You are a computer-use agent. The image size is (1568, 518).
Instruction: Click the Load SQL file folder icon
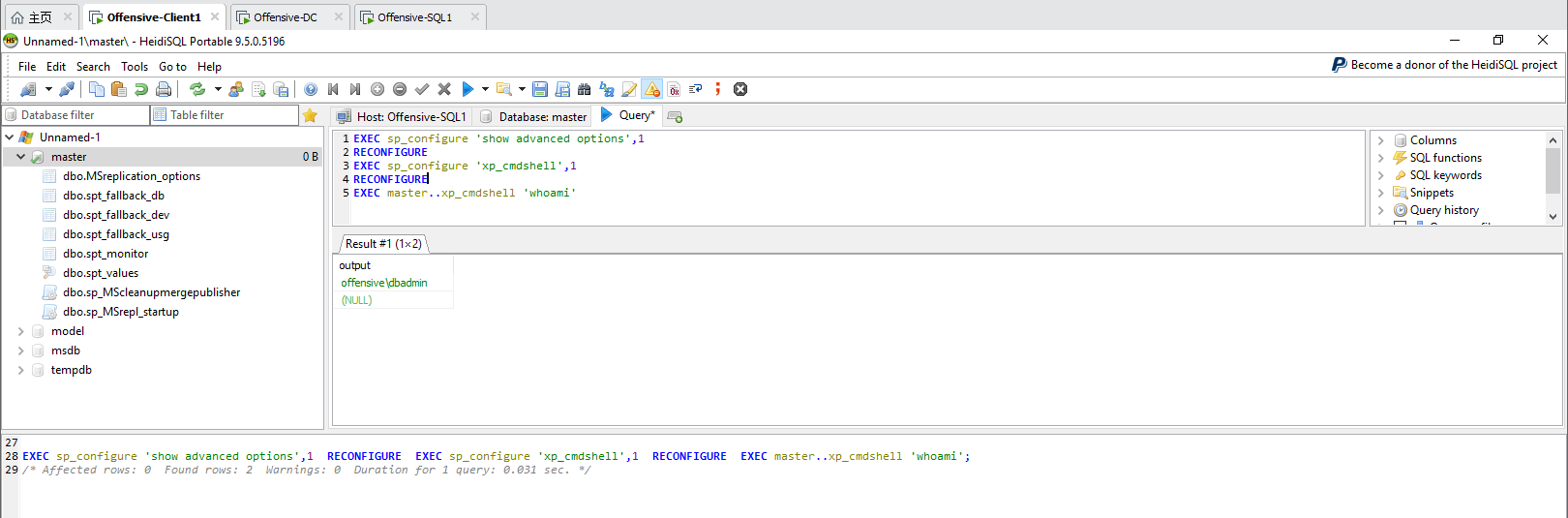coord(504,89)
